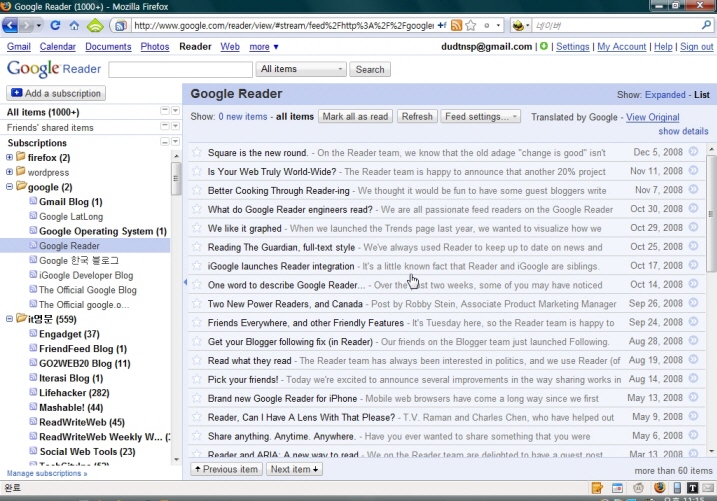
Task: Open original link arrow for Sep 26, 2008 item
Action: coord(694,303)
